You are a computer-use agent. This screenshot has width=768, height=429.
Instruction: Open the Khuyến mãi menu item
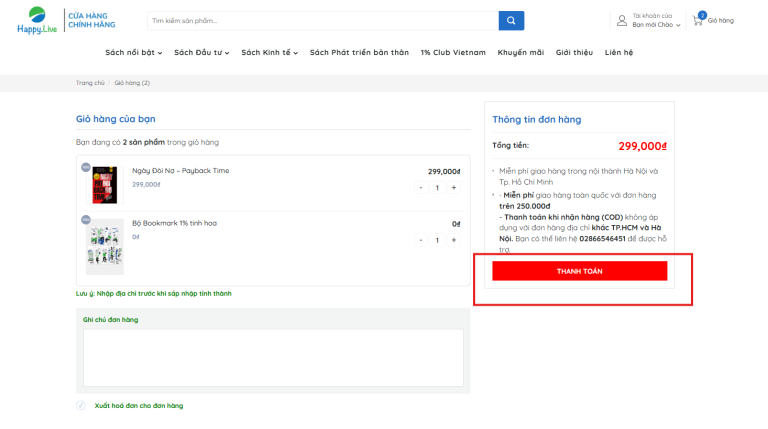coord(521,52)
